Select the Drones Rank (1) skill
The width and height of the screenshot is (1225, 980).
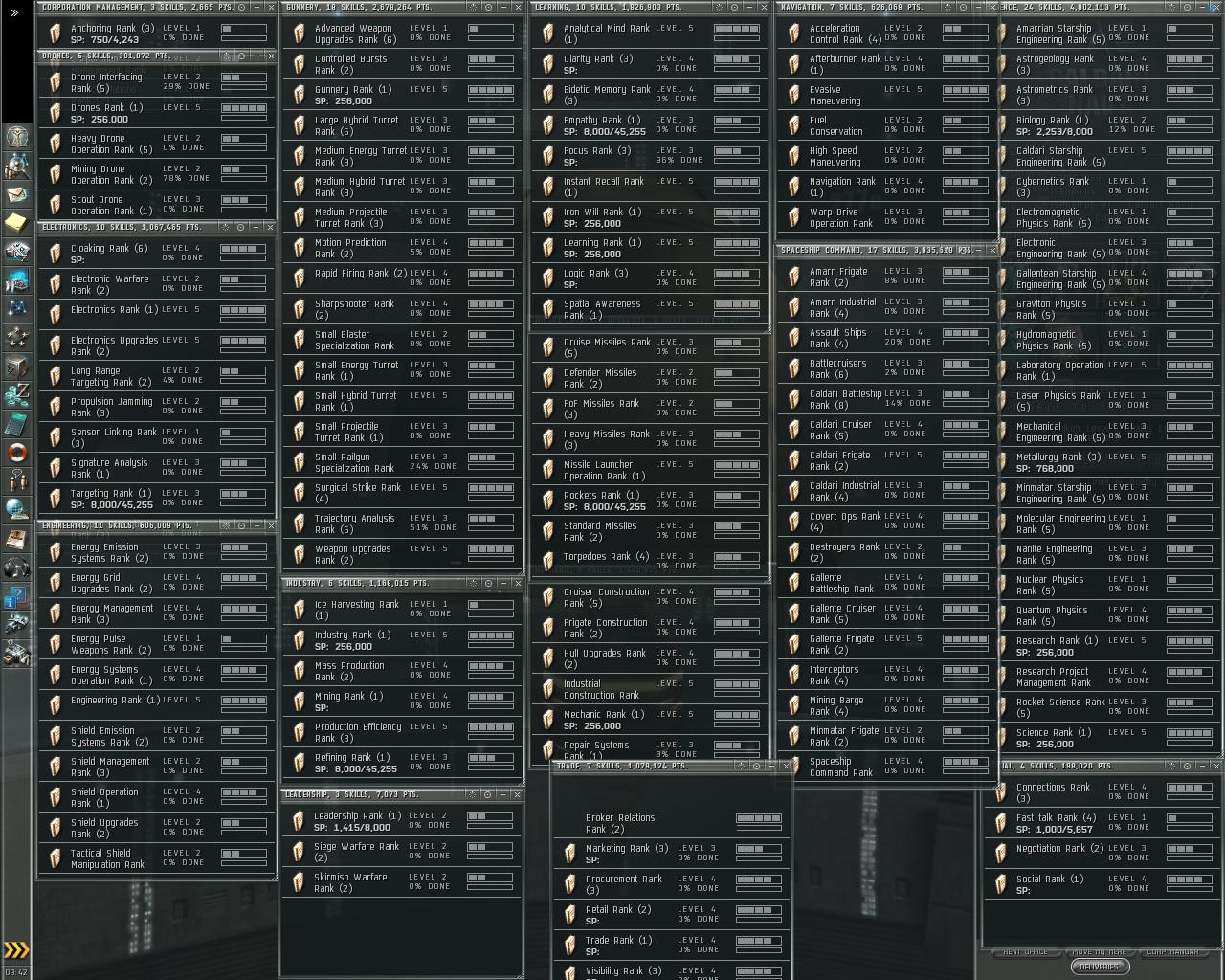158,113
